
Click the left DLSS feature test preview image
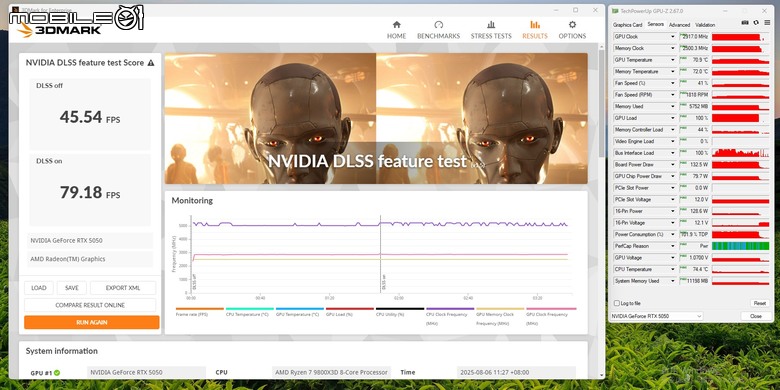270,118
